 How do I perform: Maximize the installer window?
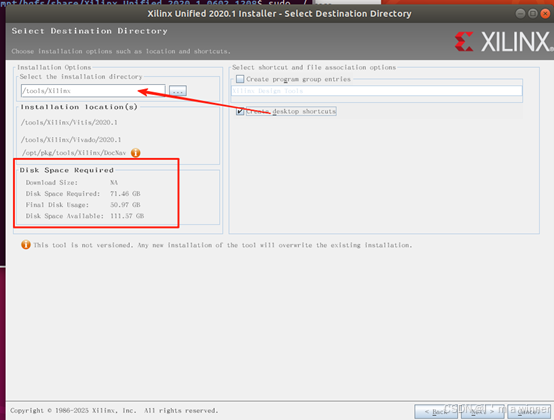point(533,13)
